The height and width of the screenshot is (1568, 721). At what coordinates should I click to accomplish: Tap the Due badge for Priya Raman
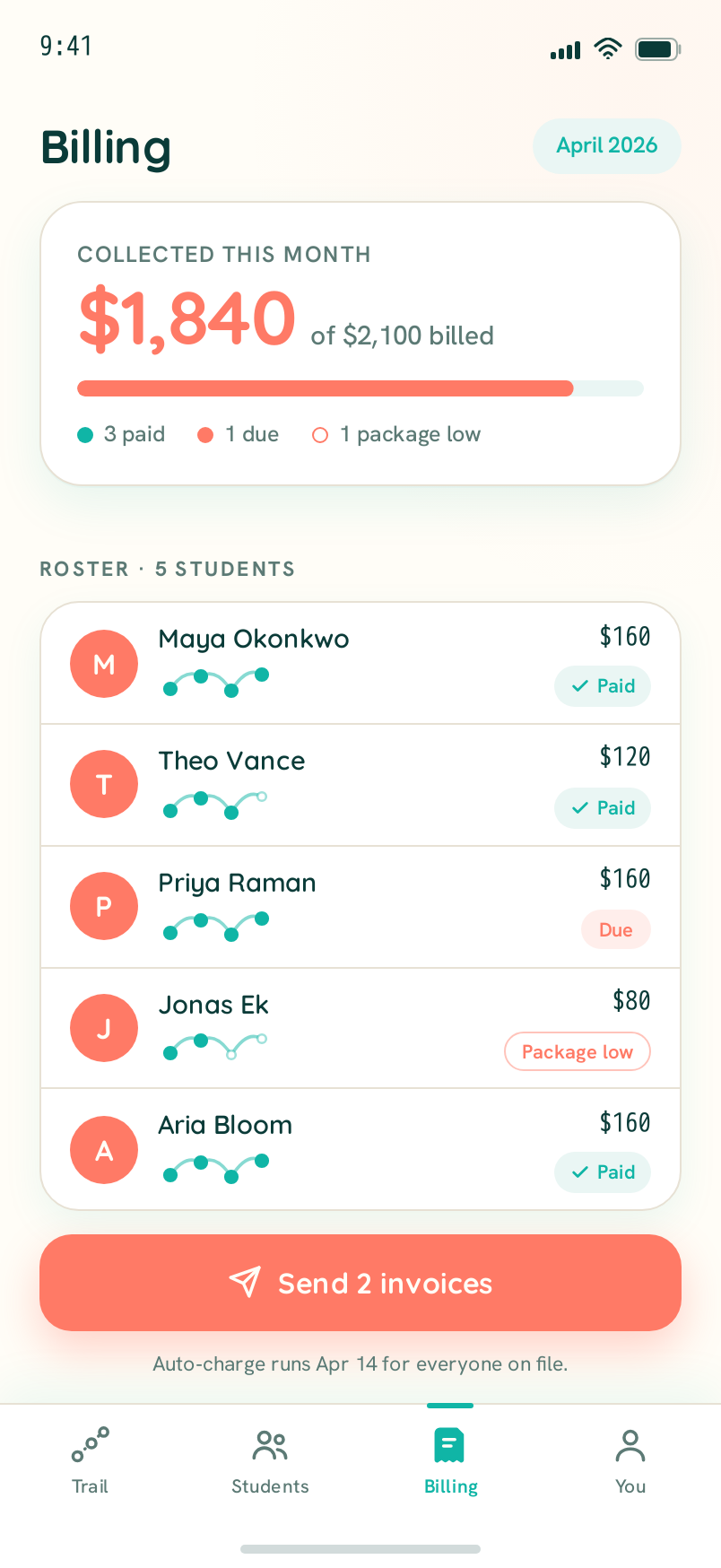[616, 930]
